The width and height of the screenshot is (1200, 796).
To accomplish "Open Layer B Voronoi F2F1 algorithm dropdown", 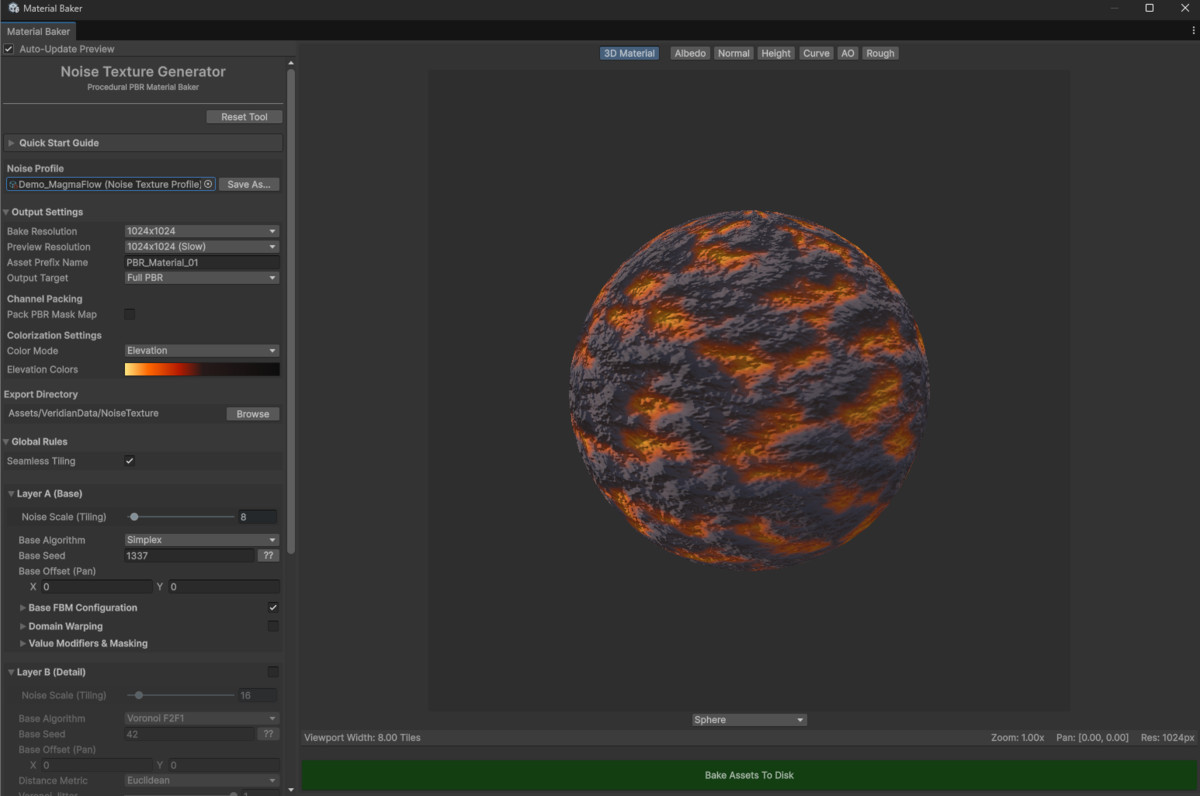I will click(201, 718).
